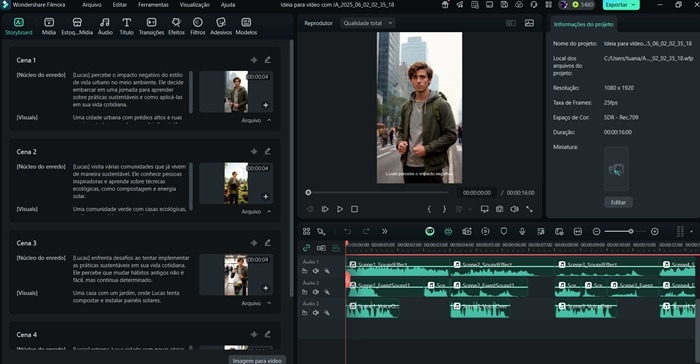This screenshot has width=700, height=364.
Task: Open the gift box icon in title bar
Action: click(445, 5)
